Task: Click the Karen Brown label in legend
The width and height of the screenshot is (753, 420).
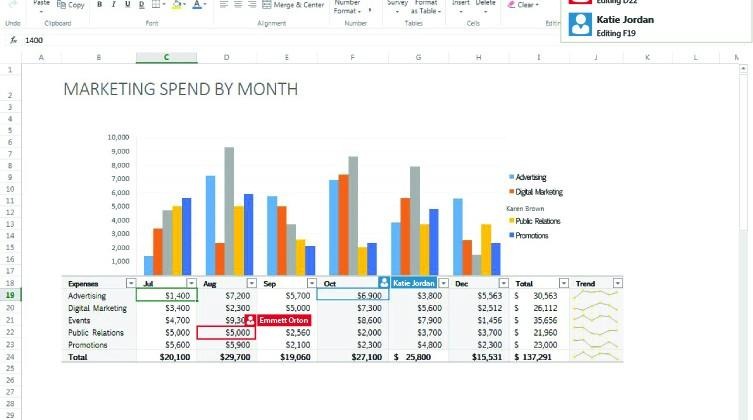Action: (525, 208)
